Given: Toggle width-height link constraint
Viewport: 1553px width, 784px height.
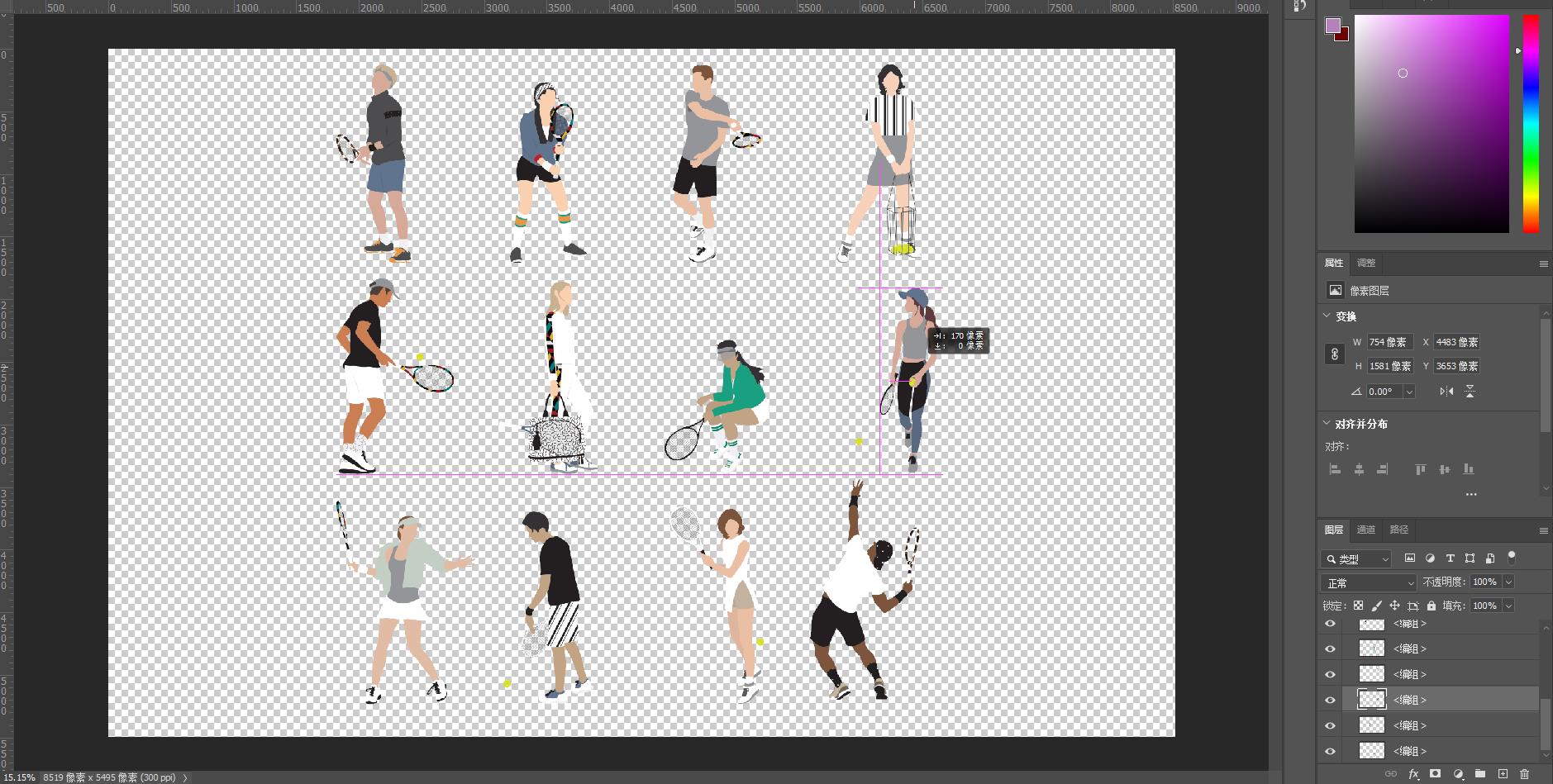Looking at the screenshot, I should (x=1334, y=354).
